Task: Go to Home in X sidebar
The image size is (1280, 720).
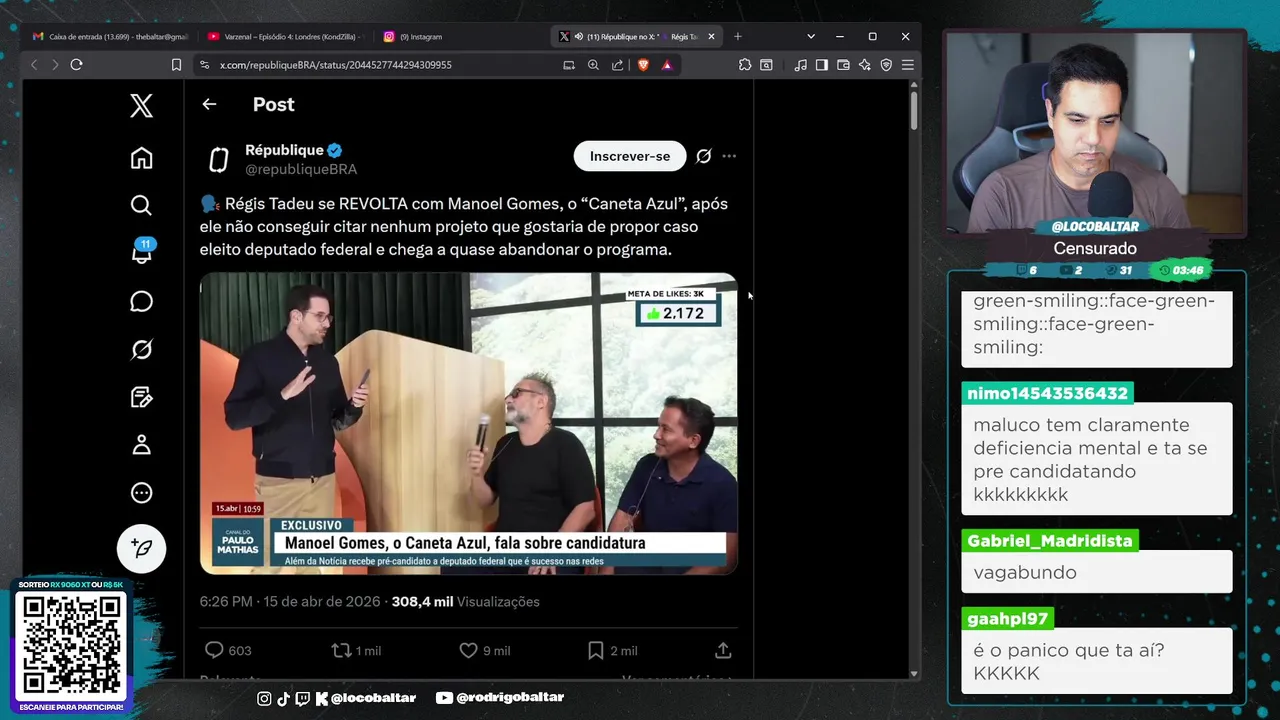Action: (141, 158)
